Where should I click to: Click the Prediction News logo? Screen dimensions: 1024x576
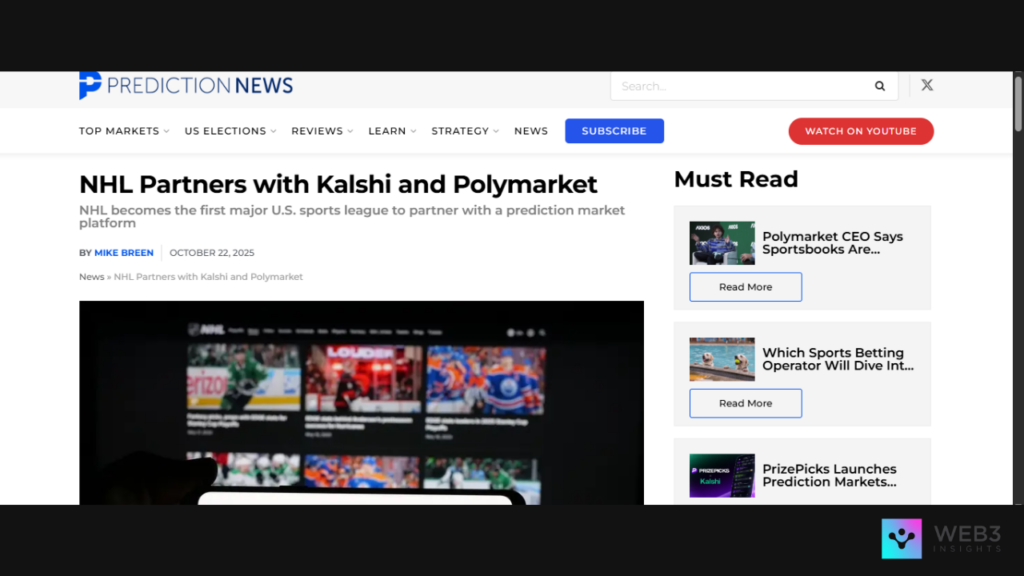pyautogui.click(x=186, y=86)
